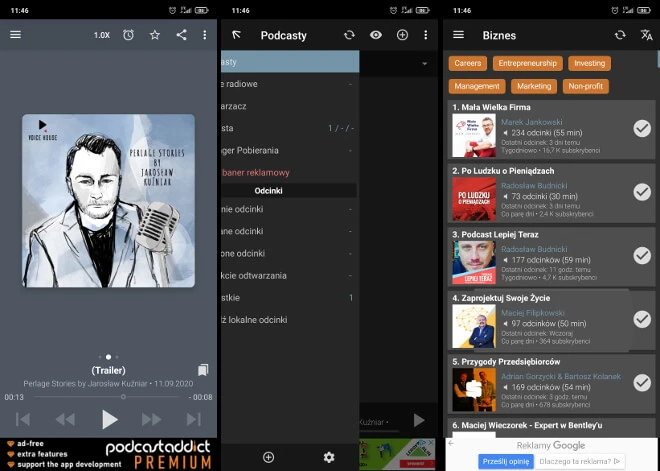Open Przygody Przedsiębiorców thumbnail
The height and width of the screenshot is (471, 660).
point(474,390)
